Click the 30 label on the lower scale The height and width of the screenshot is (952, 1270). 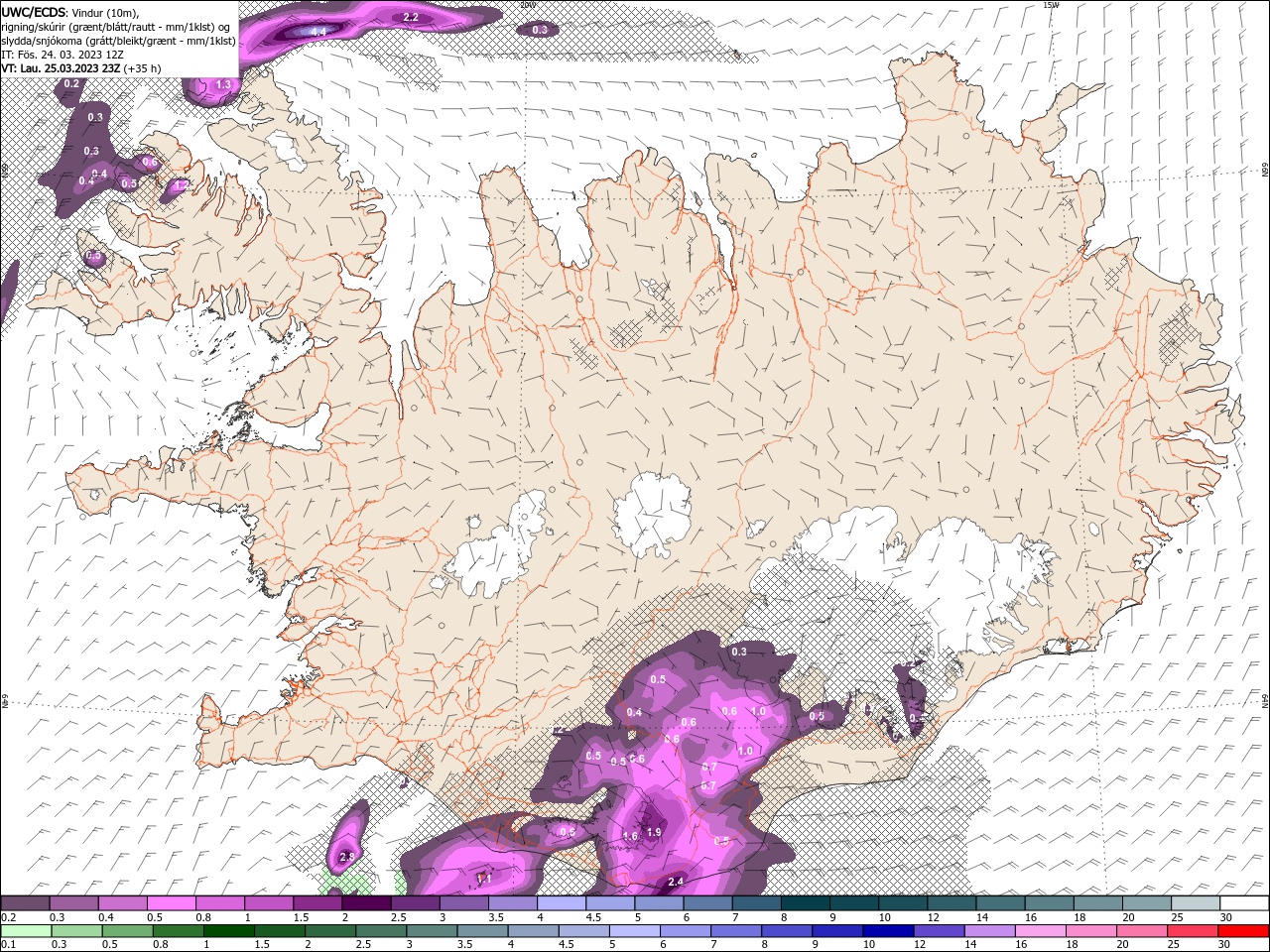tap(1225, 945)
